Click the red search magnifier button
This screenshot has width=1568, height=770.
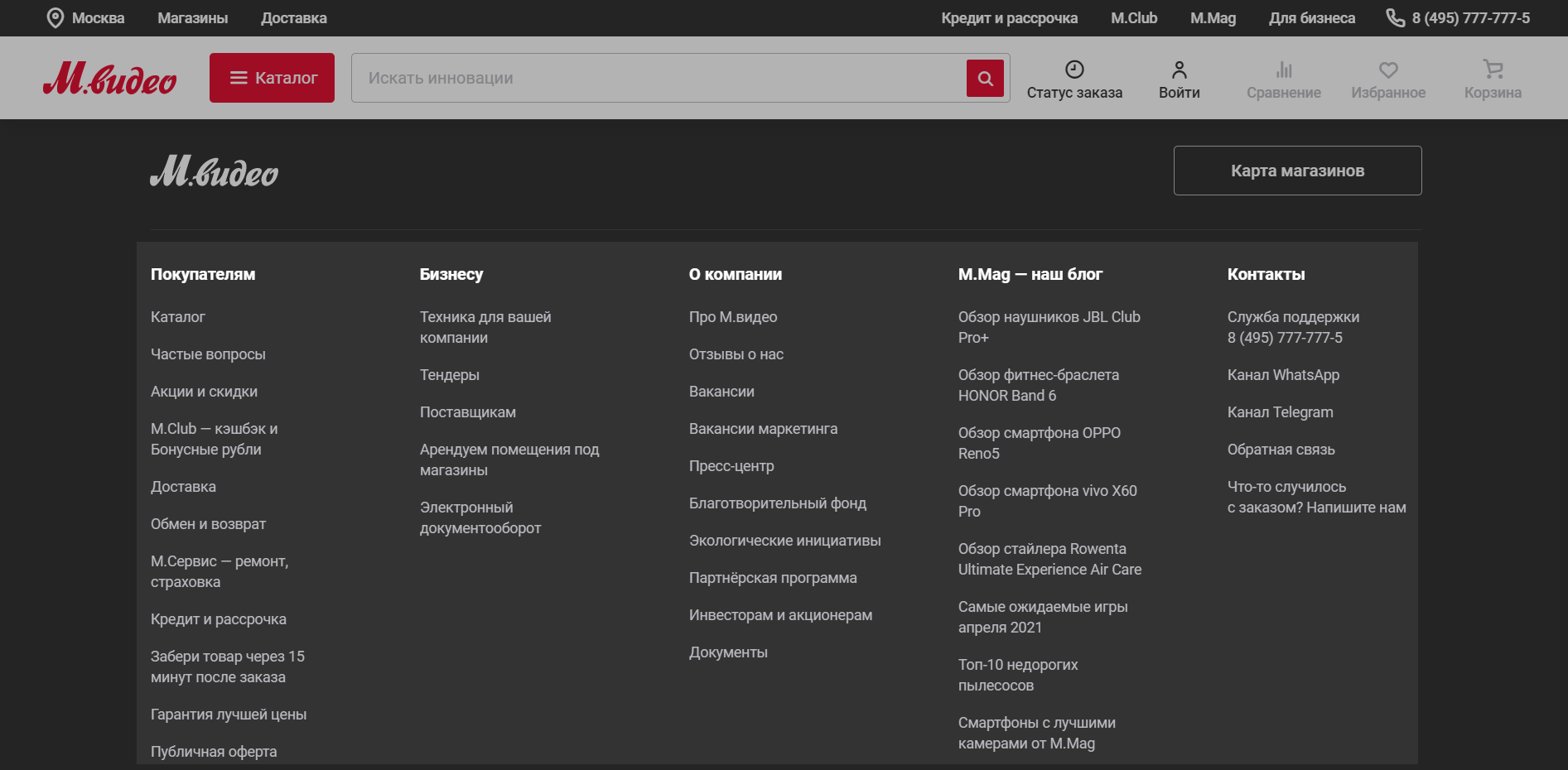[x=985, y=78]
